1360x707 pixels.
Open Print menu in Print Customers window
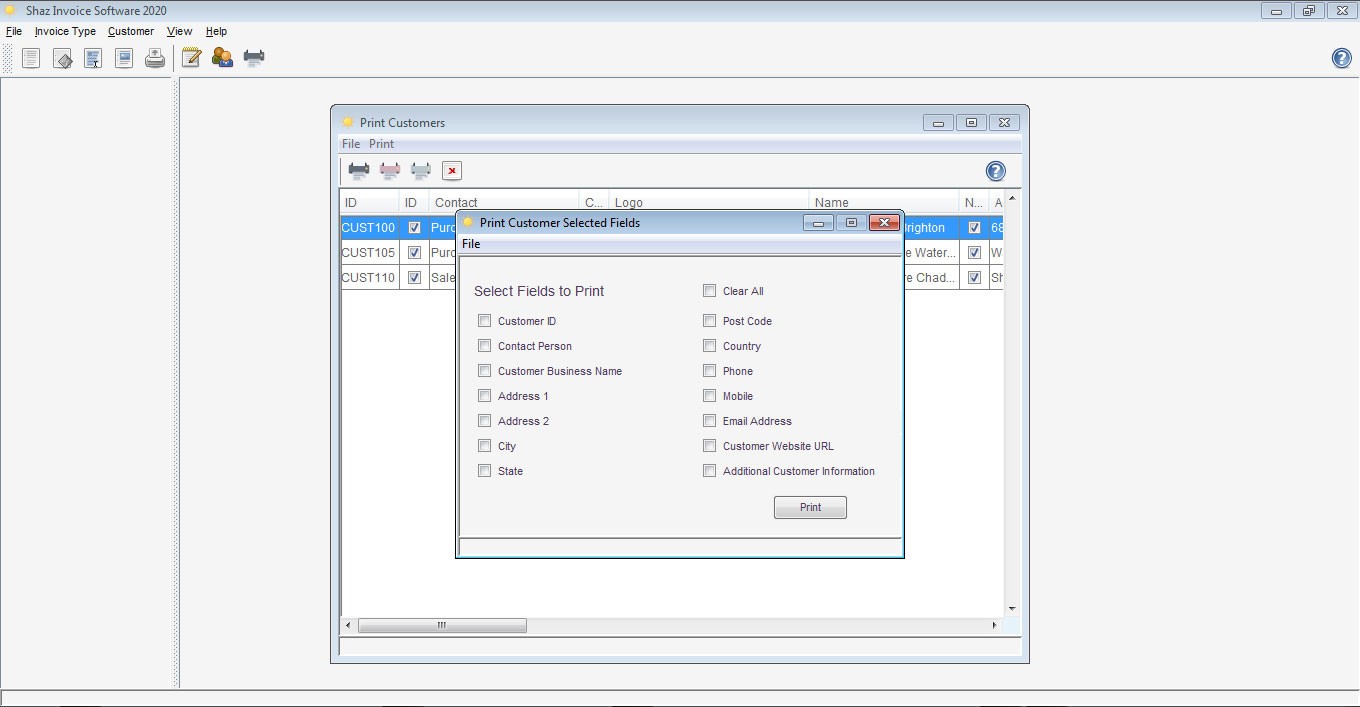click(381, 144)
